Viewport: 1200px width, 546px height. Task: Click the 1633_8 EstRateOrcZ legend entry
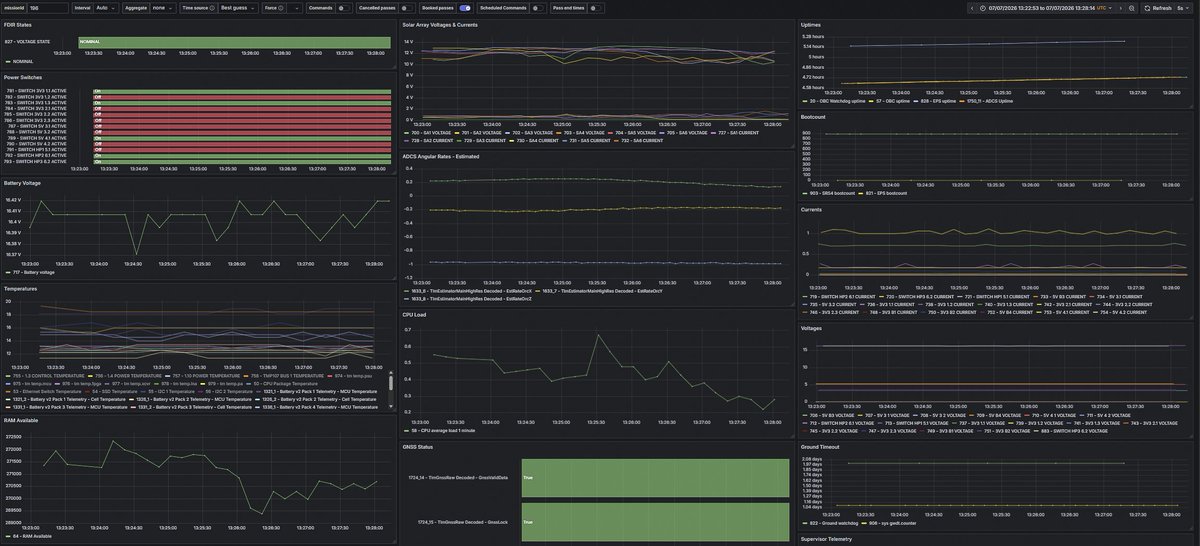[x=470, y=298]
